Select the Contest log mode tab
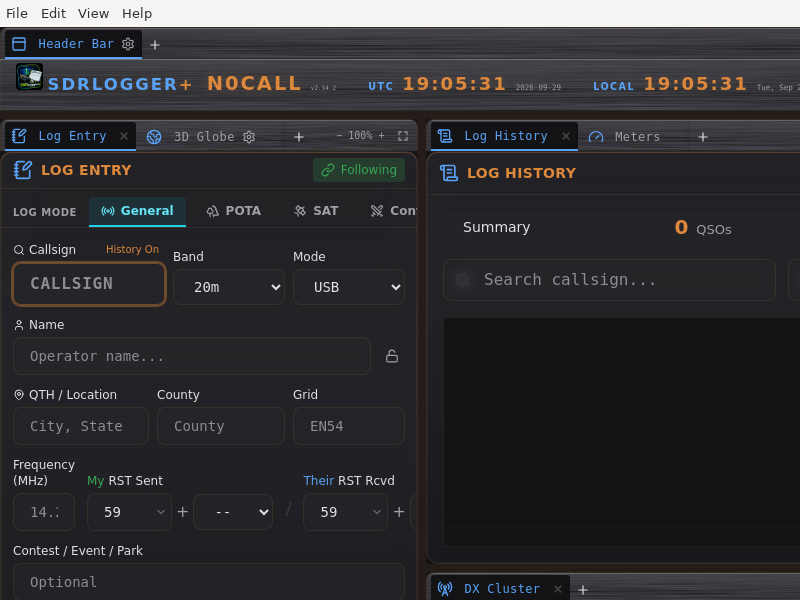800x600 pixels. tap(393, 211)
